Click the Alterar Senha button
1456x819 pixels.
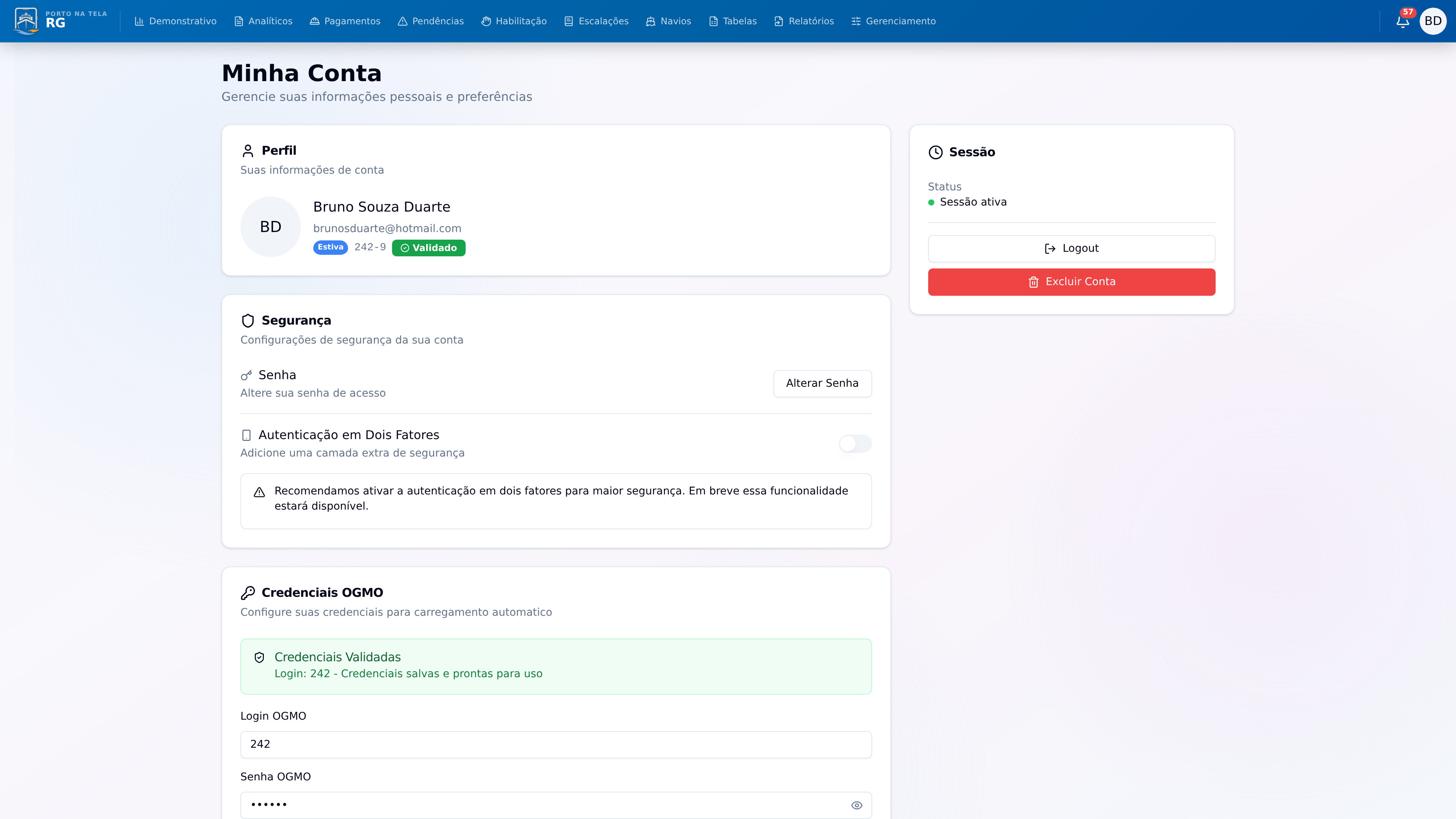click(x=822, y=383)
